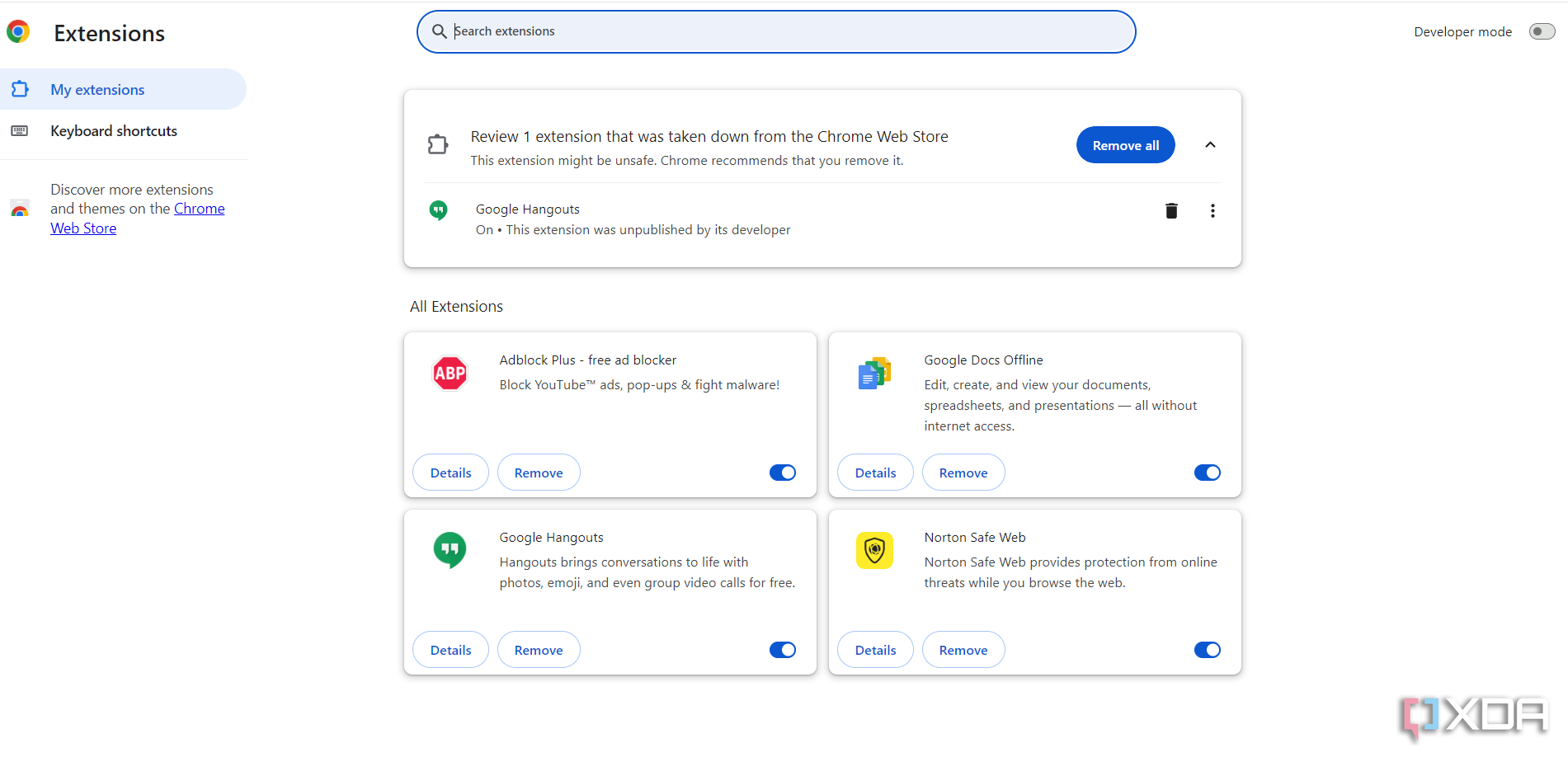
Task: Disable Adblock Plus extension toggle
Action: pyautogui.click(x=783, y=473)
